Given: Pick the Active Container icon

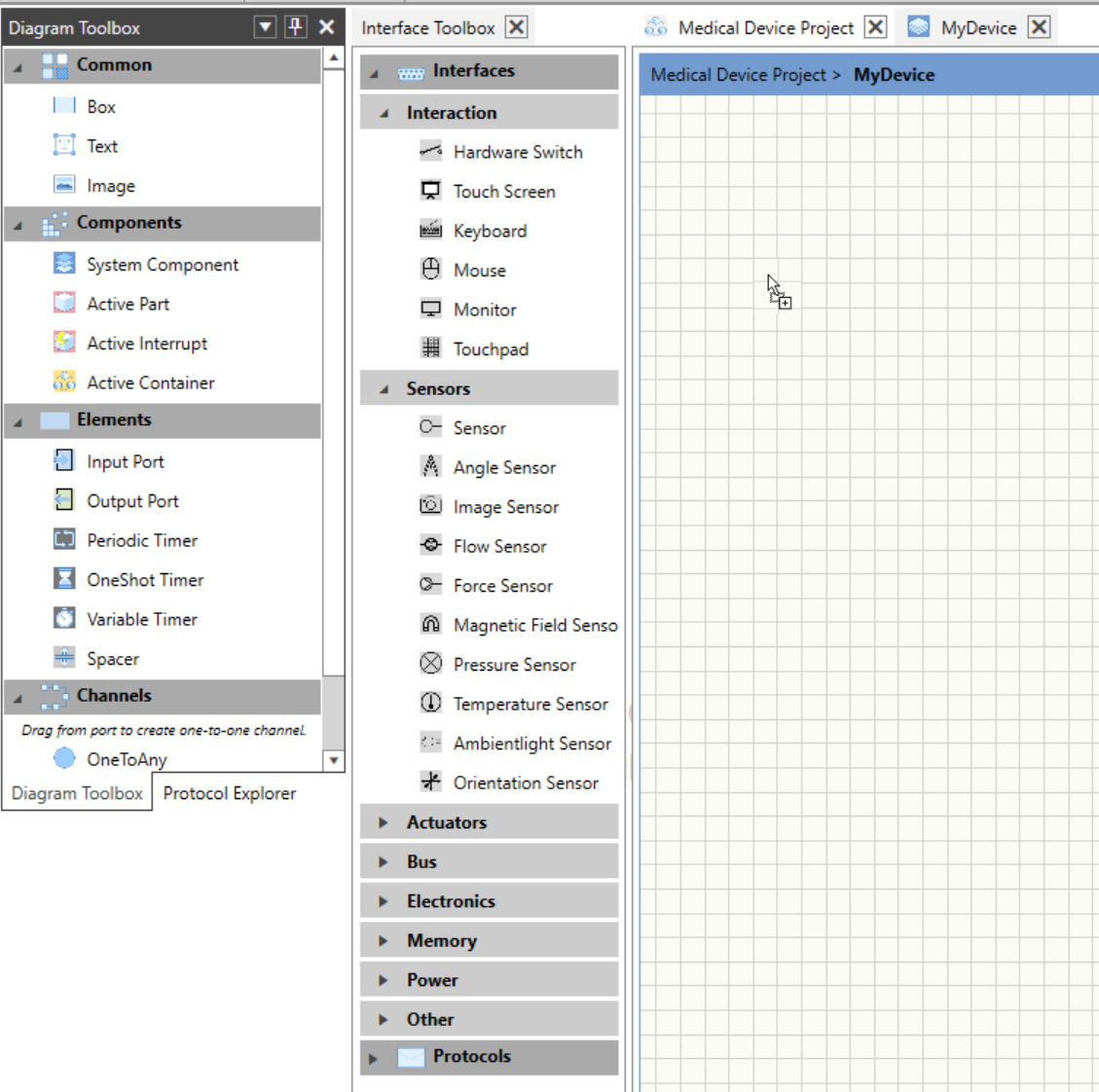Looking at the screenshot, I should coord(64,382).
